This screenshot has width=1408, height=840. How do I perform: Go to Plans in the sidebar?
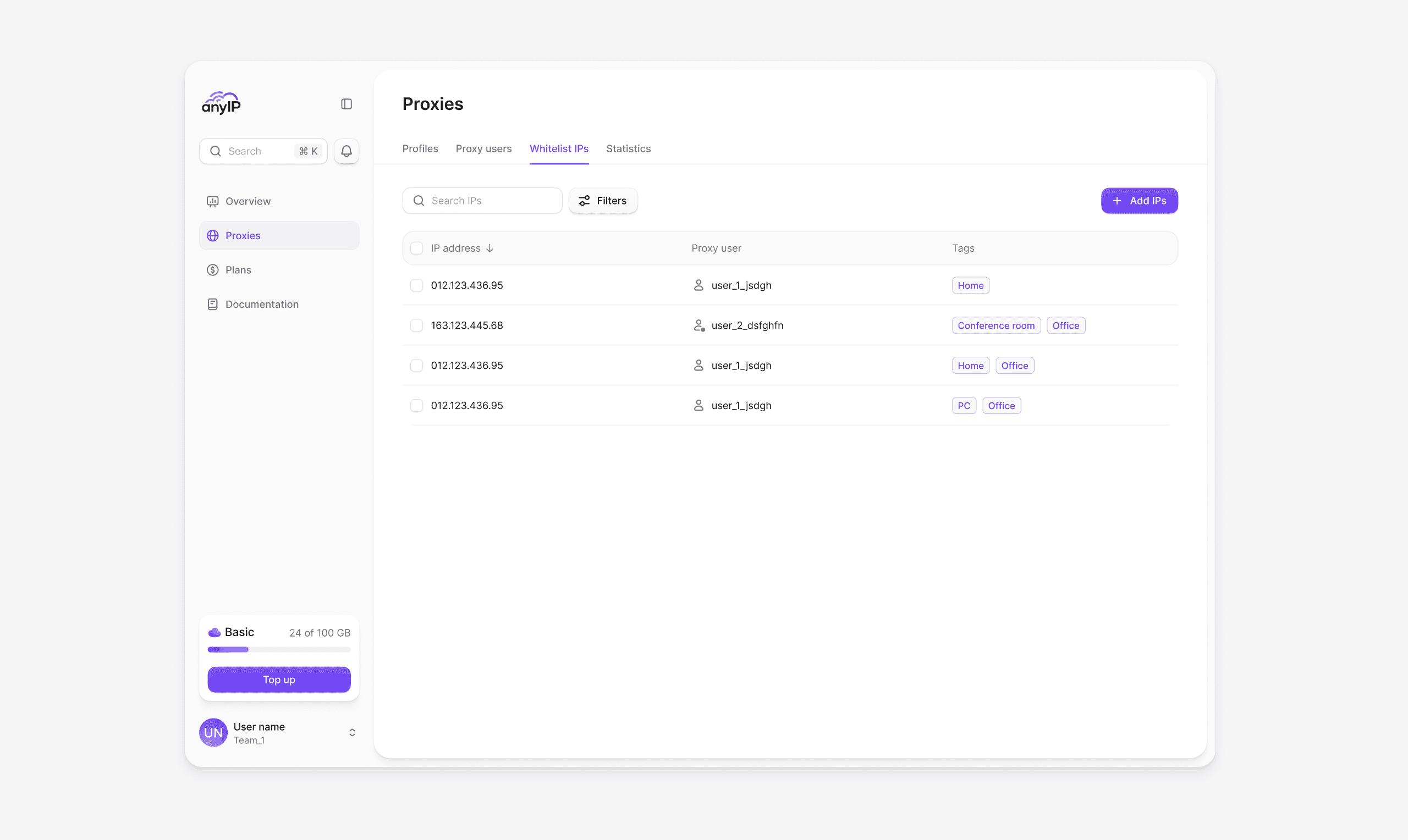[x=238, y=270]
